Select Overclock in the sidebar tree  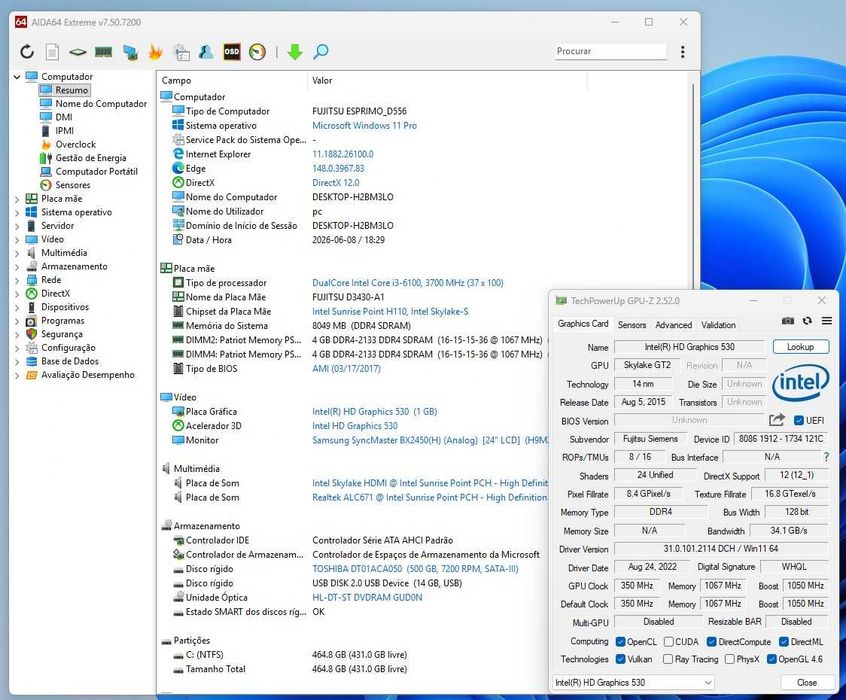point(76,145)
